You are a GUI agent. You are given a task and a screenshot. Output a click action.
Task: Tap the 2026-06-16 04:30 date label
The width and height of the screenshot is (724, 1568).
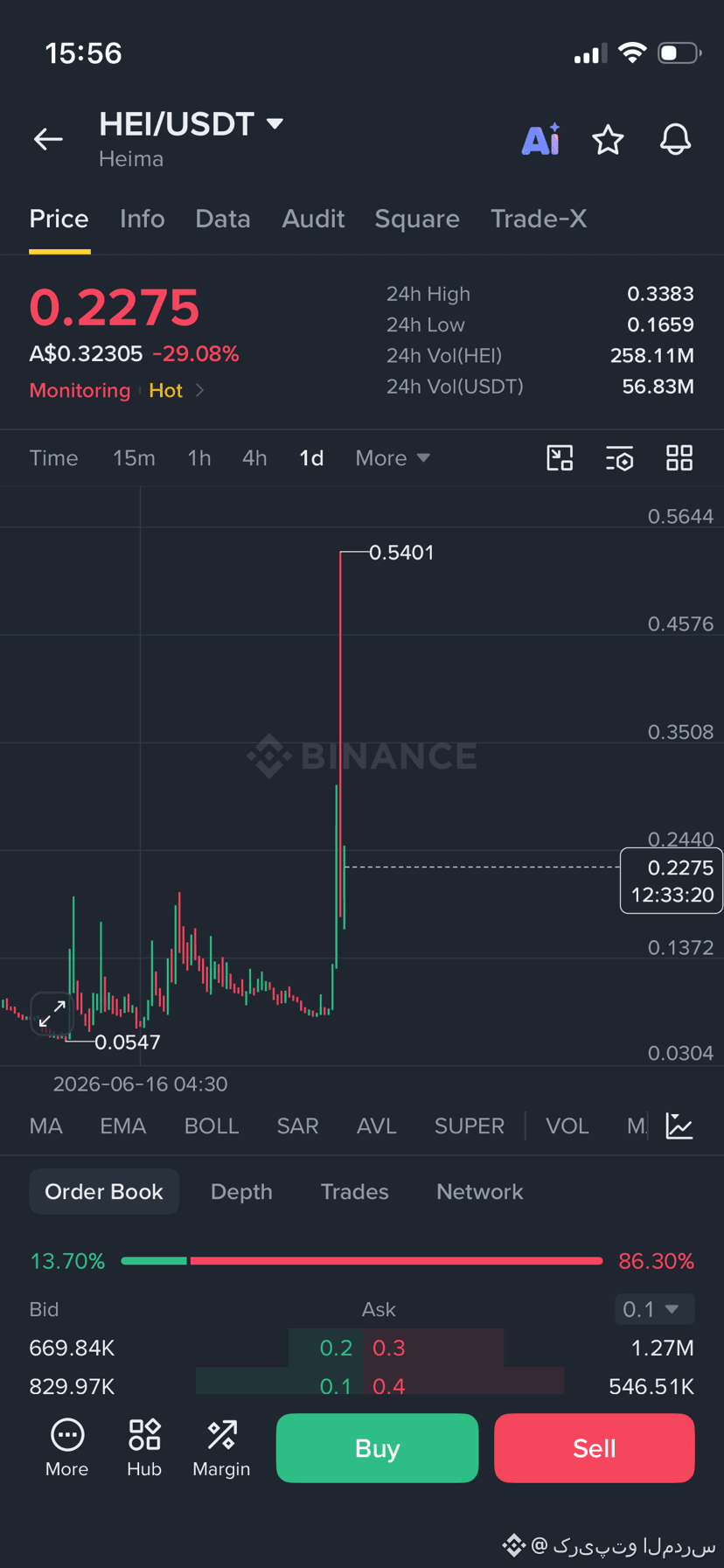(x=140, y=1084)
